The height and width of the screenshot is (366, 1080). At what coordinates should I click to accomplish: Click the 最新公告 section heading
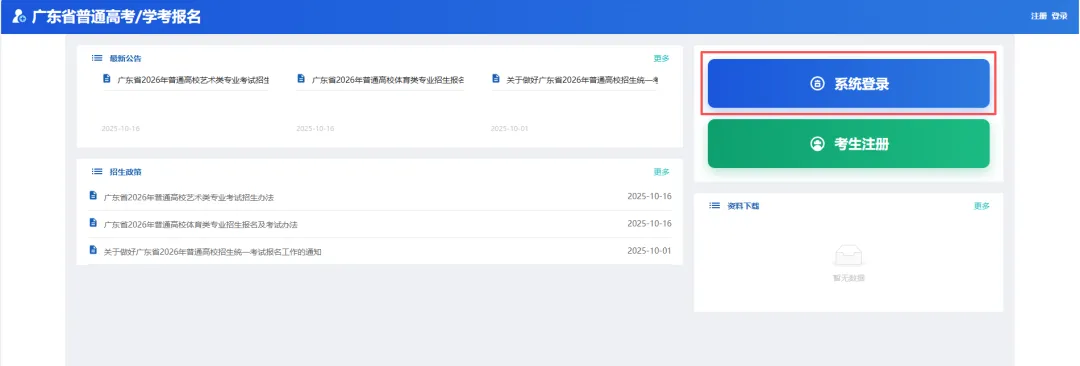pos(125,59)
